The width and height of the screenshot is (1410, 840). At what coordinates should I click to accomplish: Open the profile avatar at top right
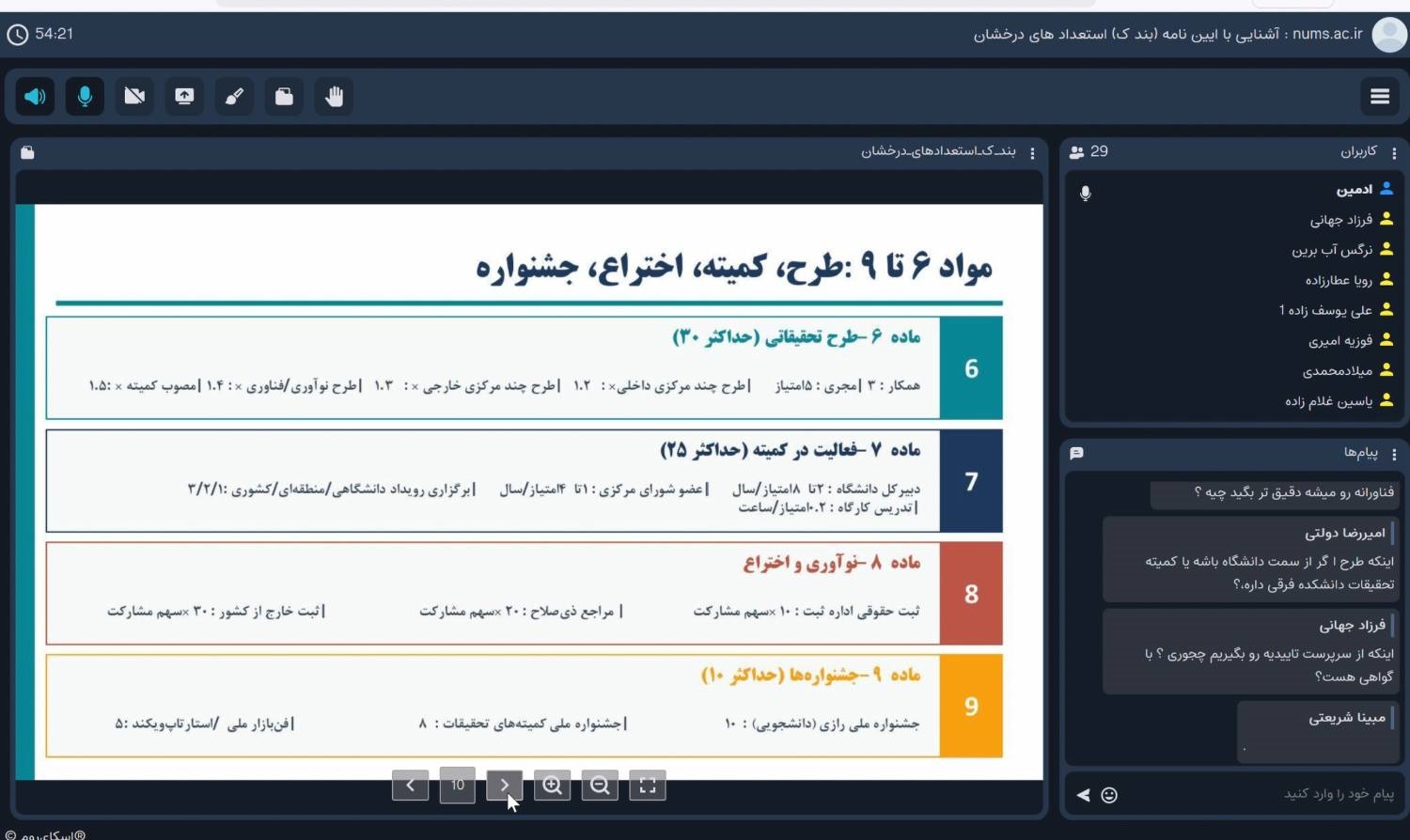[1389, 35]
